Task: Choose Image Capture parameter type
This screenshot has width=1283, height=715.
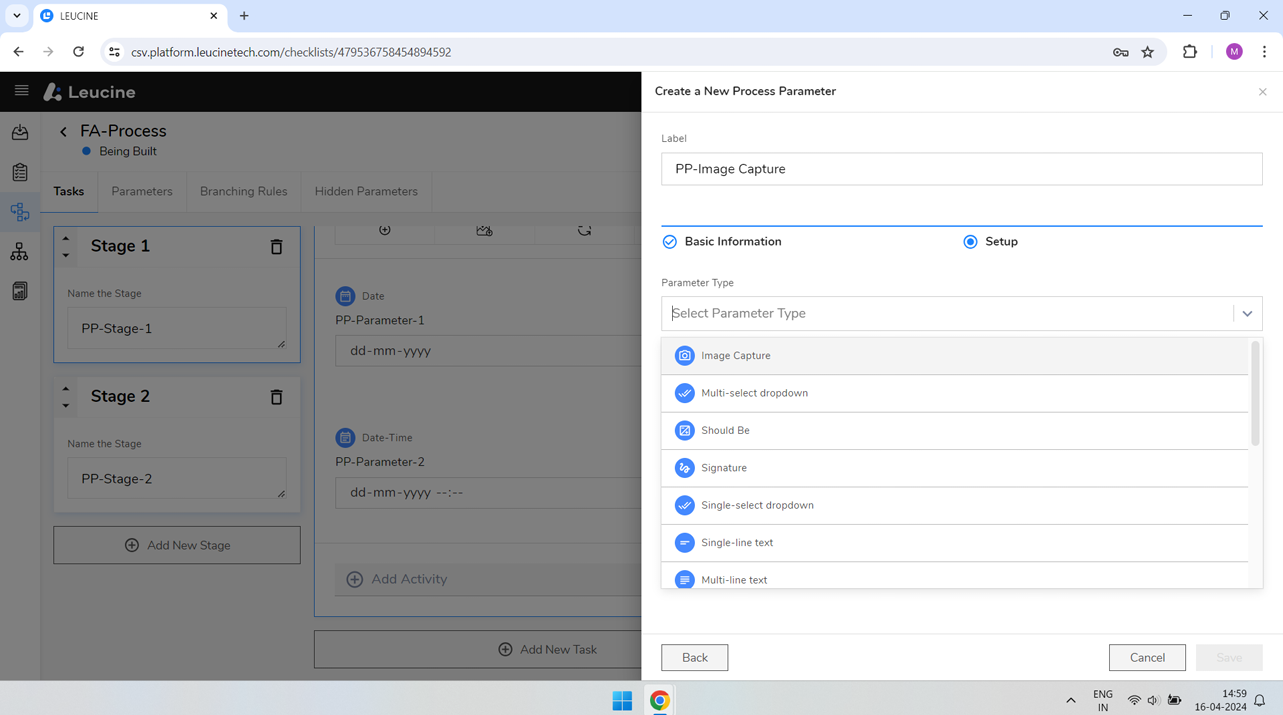Action: coord(955,356)
